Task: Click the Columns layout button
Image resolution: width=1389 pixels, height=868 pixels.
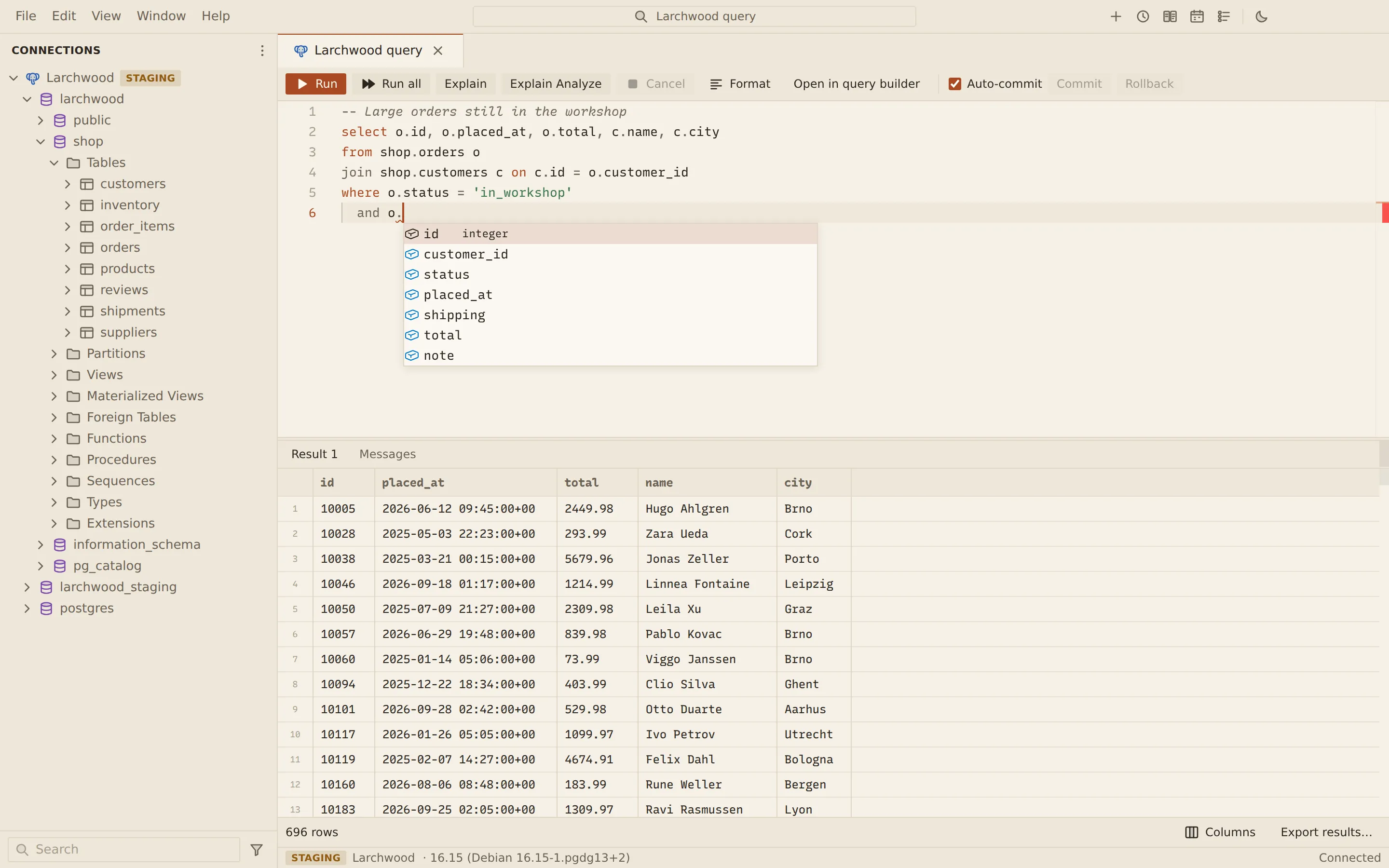Action: point(1220,832)
